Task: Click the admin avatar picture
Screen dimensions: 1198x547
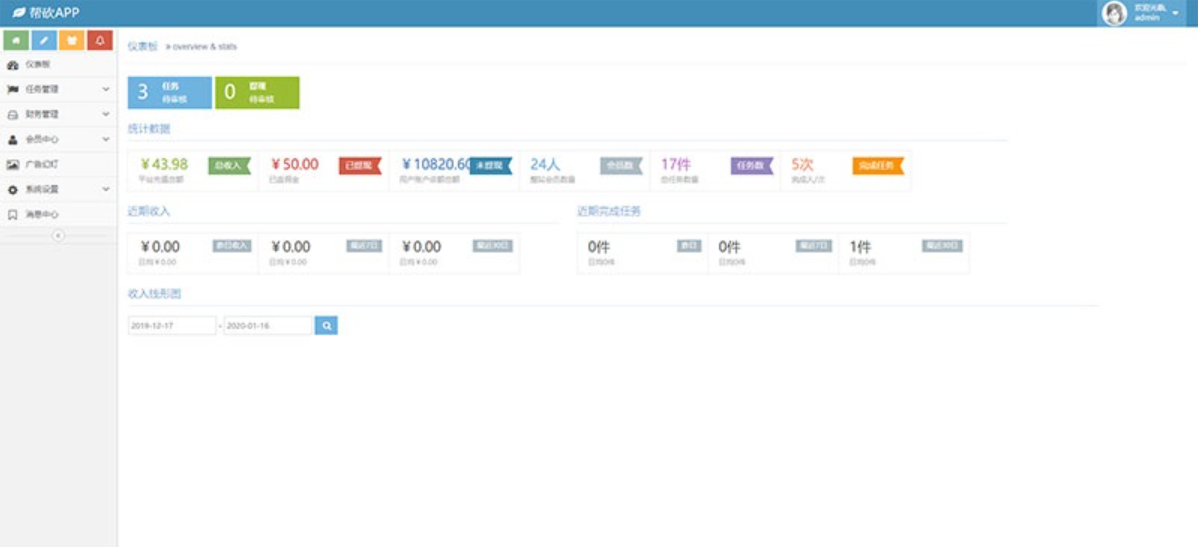Action: click(x=1115, y=13)
